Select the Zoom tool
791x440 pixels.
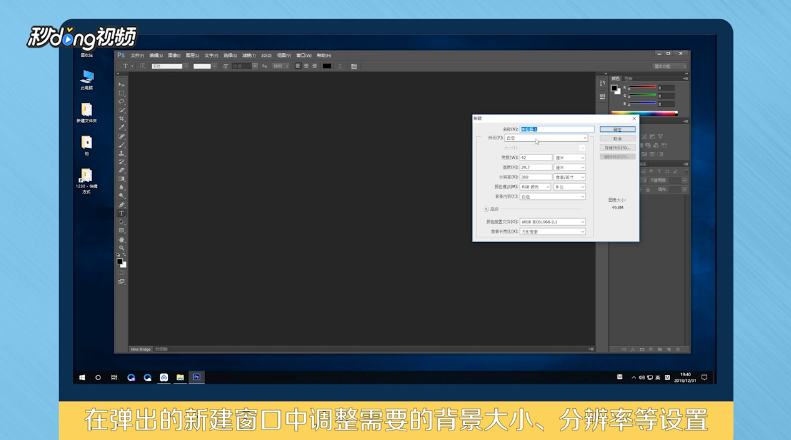click(x=122, y=248)
